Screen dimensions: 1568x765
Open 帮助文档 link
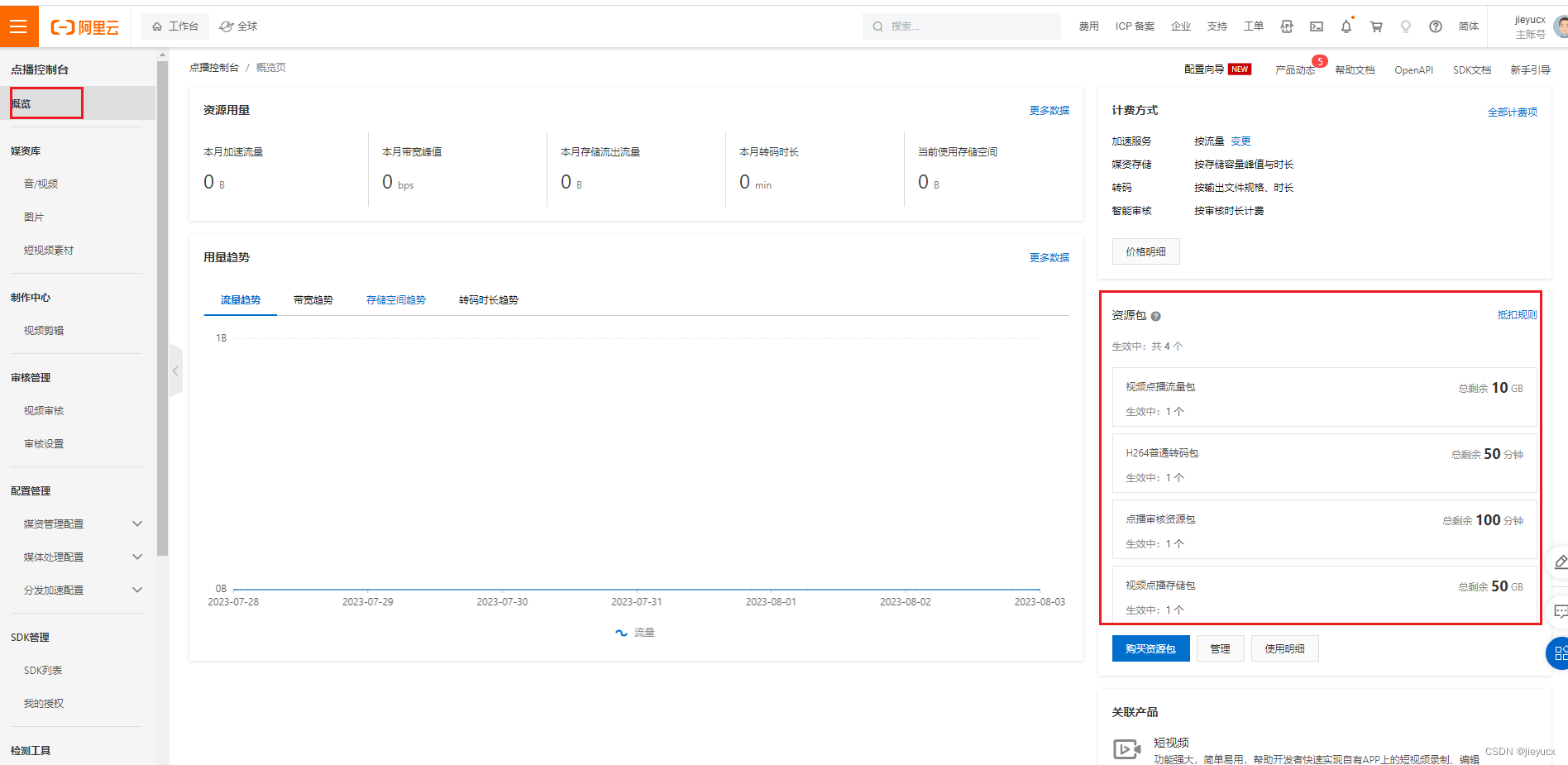click(x=1355, y=69)
